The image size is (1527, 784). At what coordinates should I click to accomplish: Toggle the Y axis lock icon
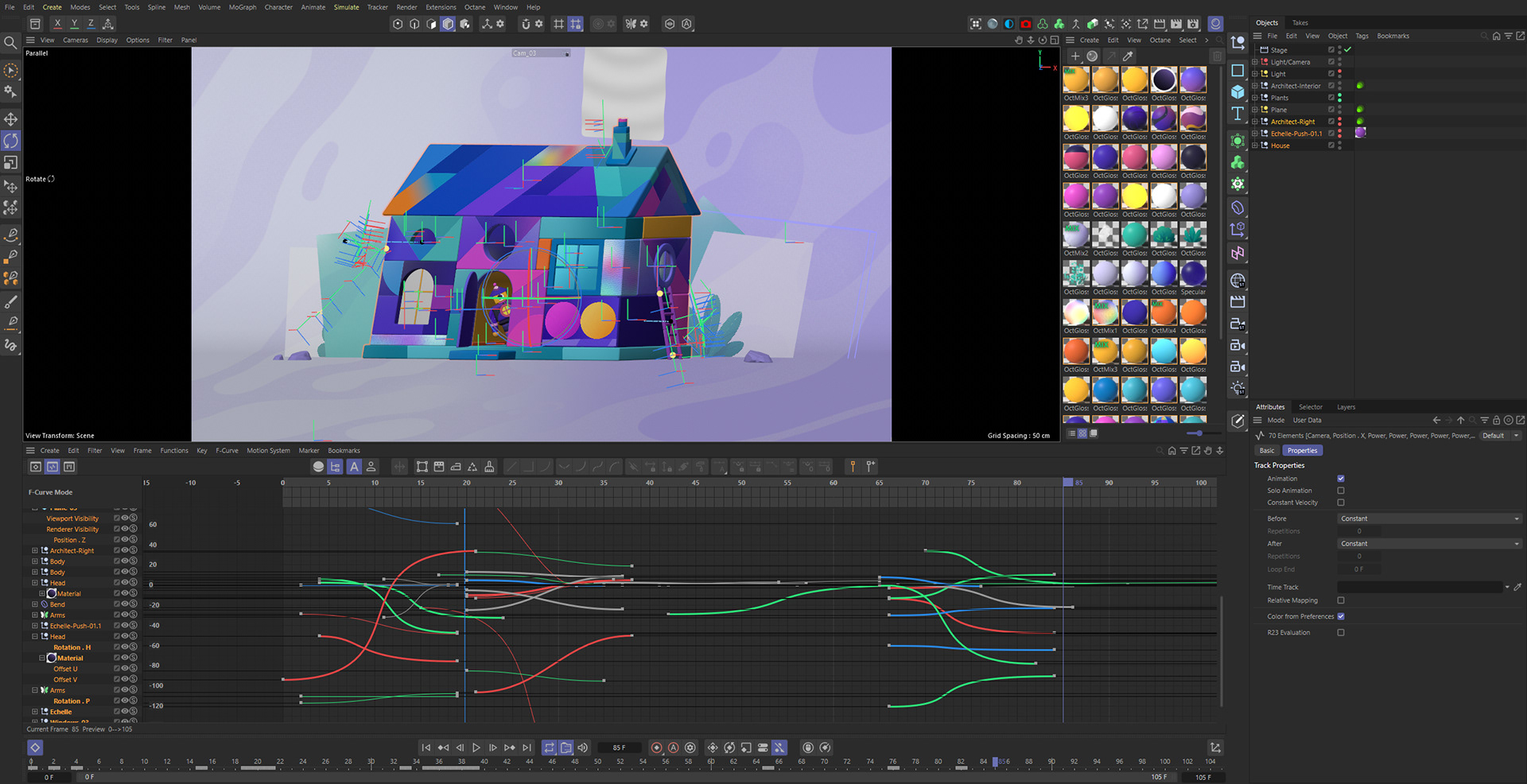tap(74, 24)
